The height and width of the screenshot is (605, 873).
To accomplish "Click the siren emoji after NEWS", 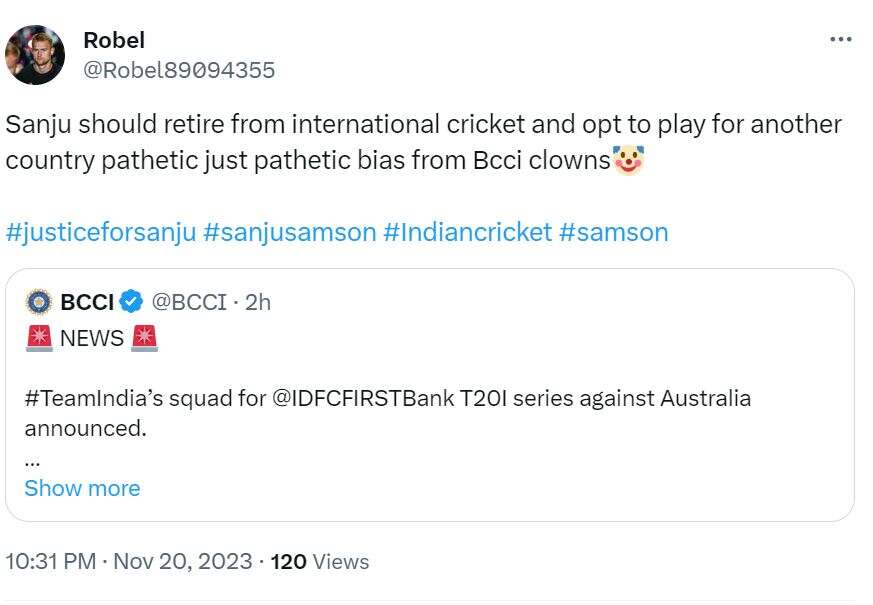I will [144, 338].
